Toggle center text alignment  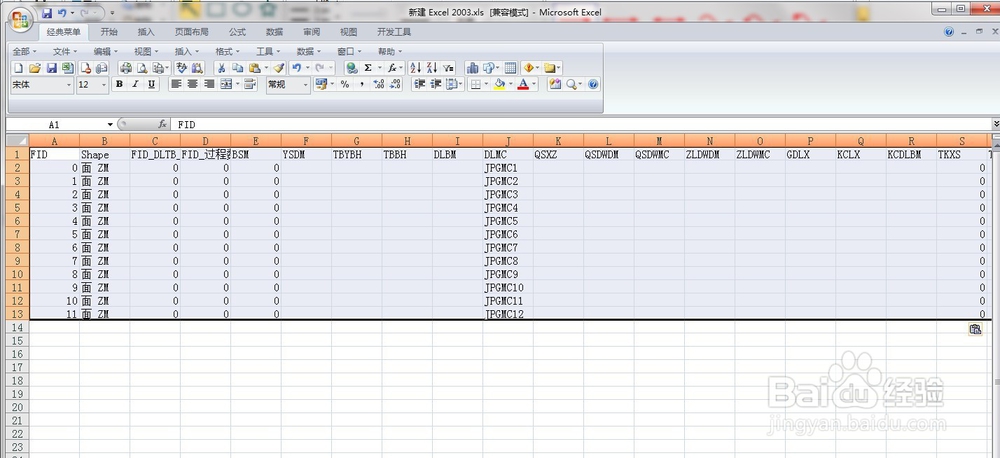(x=192, y=84)
